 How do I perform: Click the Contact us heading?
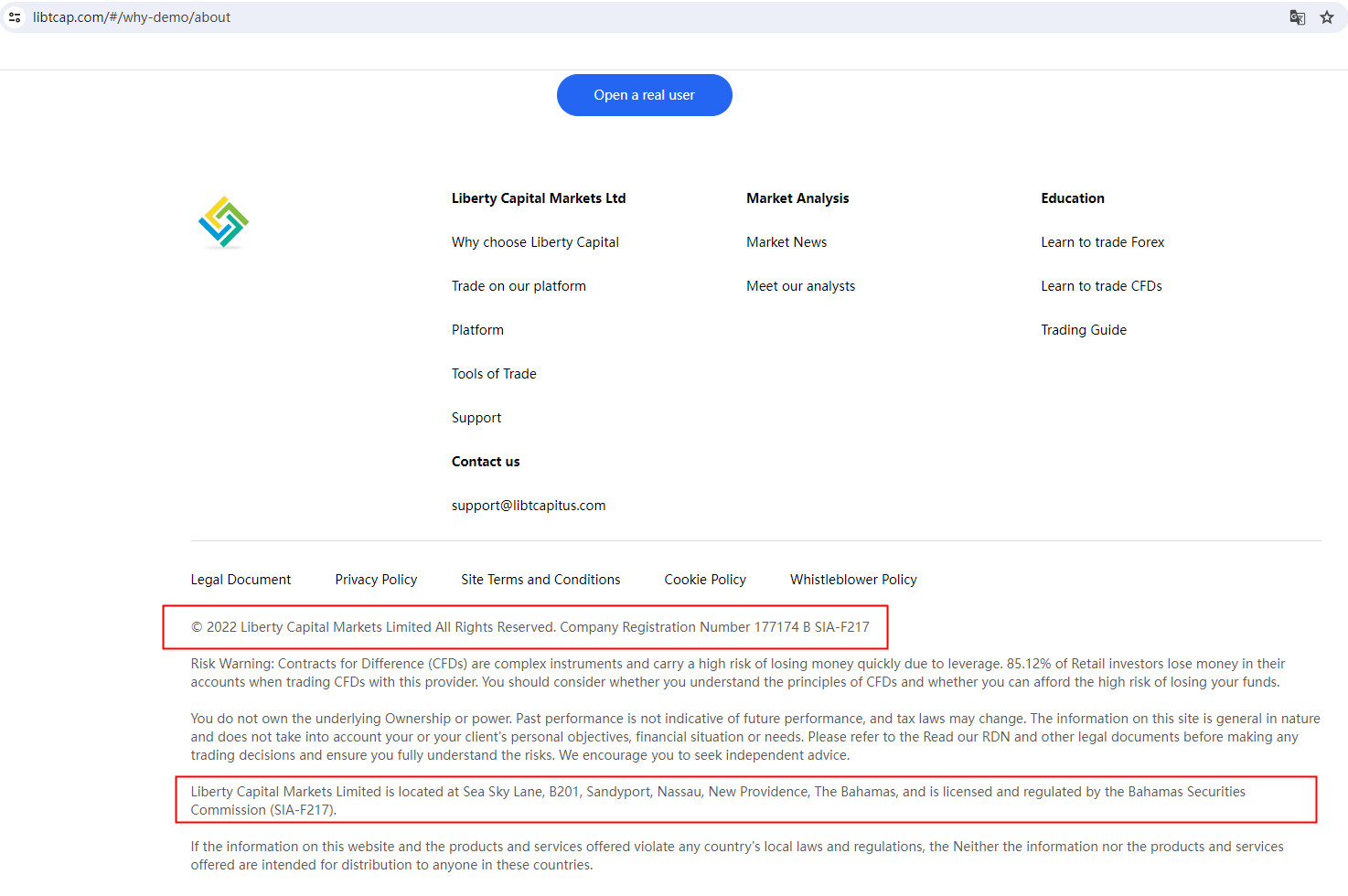pos(486,462)
